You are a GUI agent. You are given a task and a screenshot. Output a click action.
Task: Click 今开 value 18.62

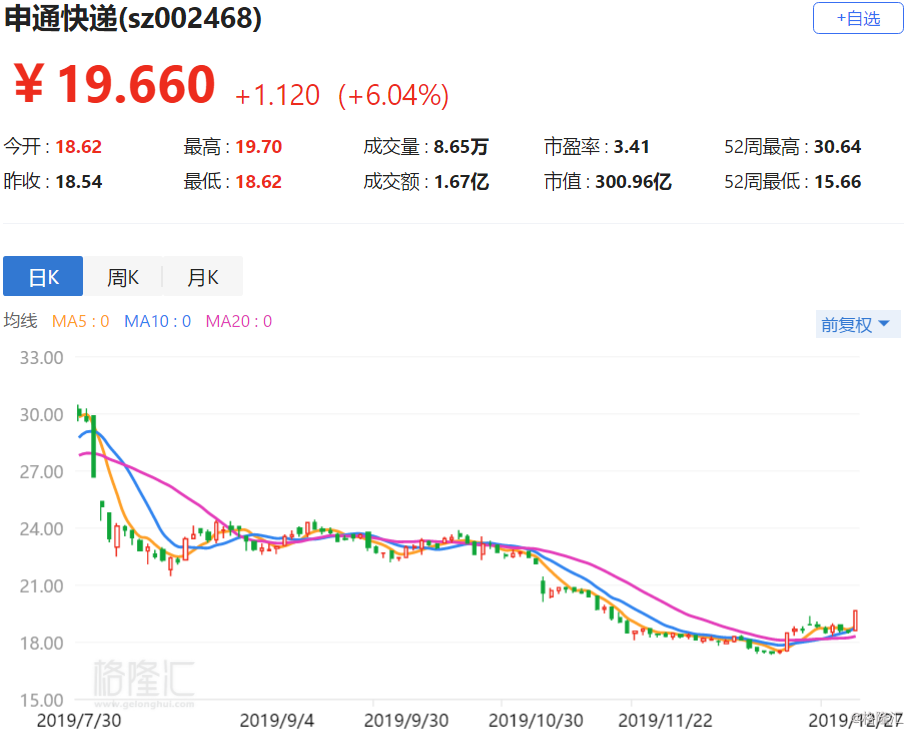[x=78, y=146]
